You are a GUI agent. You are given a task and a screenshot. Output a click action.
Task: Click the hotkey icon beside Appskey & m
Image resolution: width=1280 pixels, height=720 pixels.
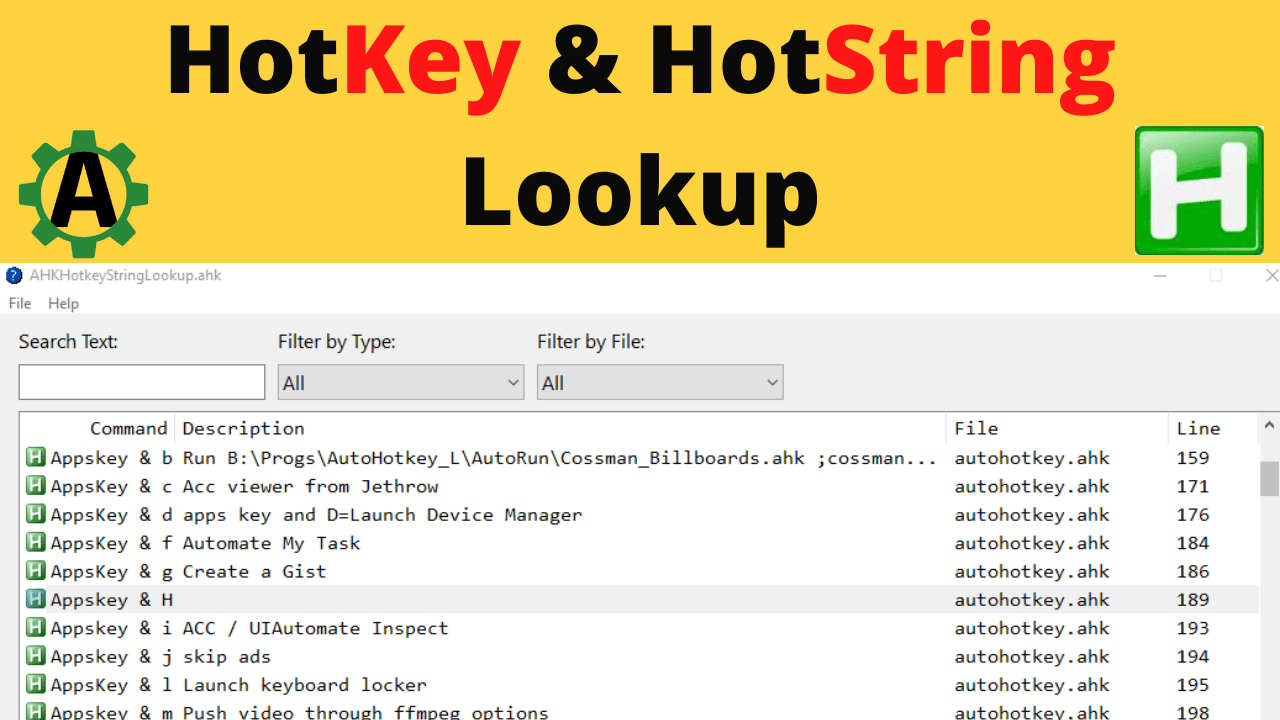pyautogui.click(x=36, y=712)
